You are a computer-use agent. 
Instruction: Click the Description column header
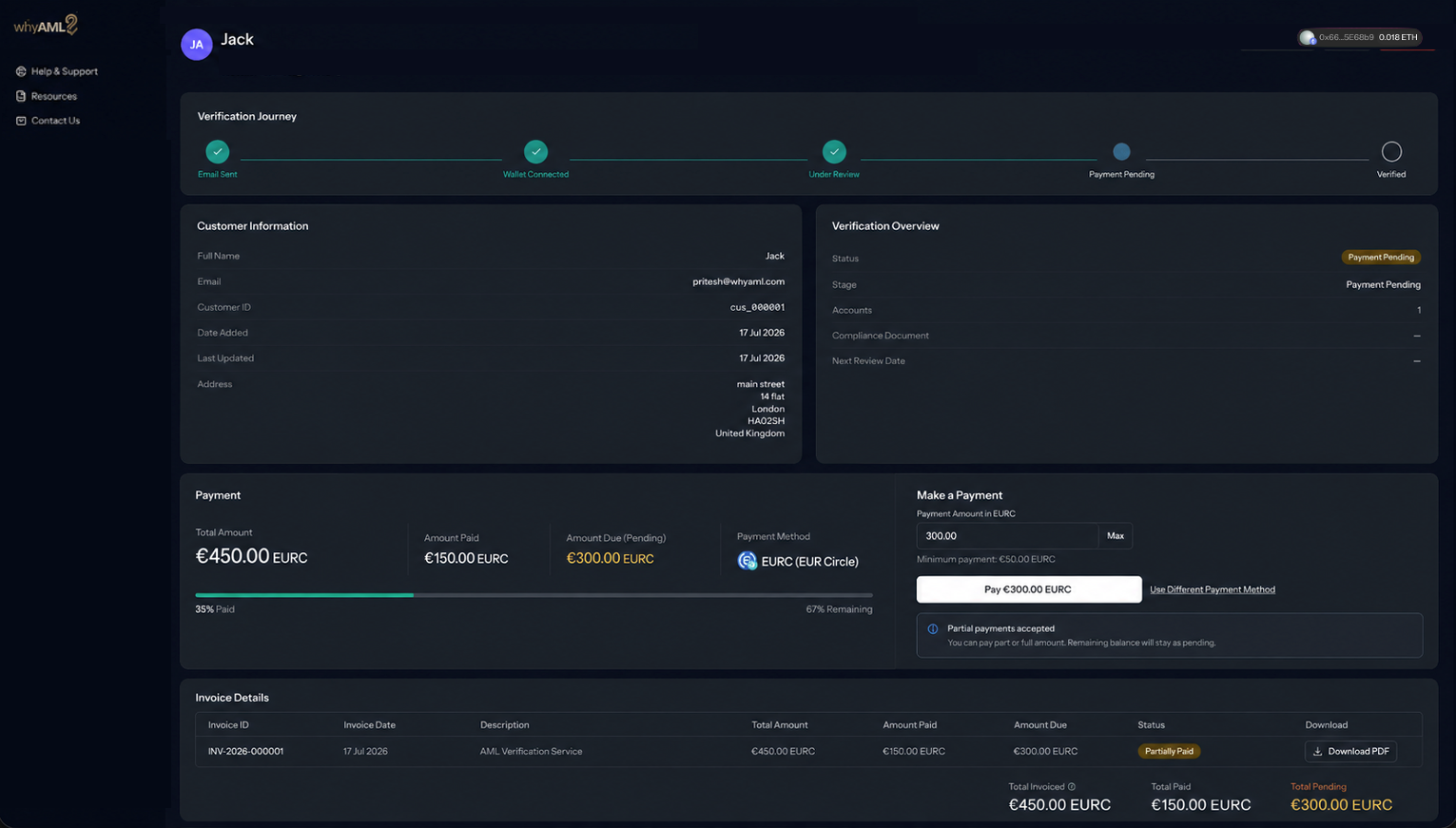pyautogui.click(x=505, y=725)
